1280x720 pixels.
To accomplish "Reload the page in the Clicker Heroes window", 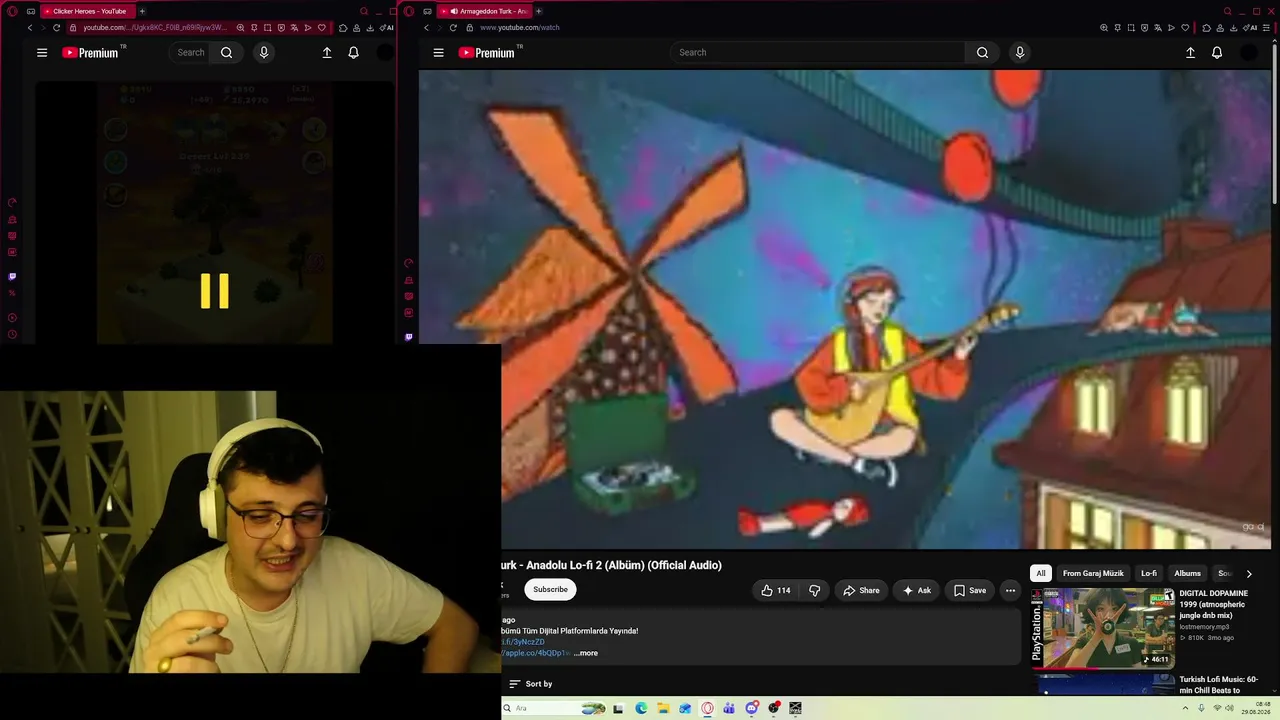I will tap(57, 28).
